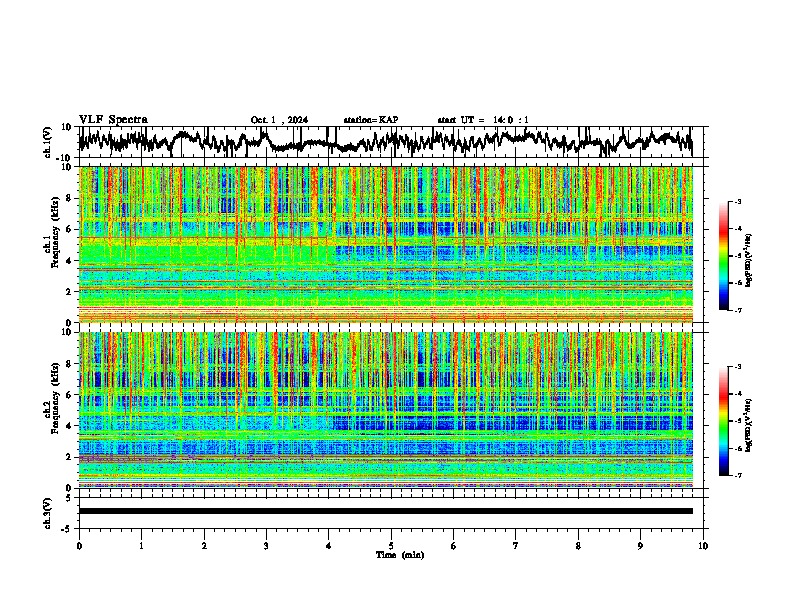Click the "station=KAP" header label

tap(371, 120)
